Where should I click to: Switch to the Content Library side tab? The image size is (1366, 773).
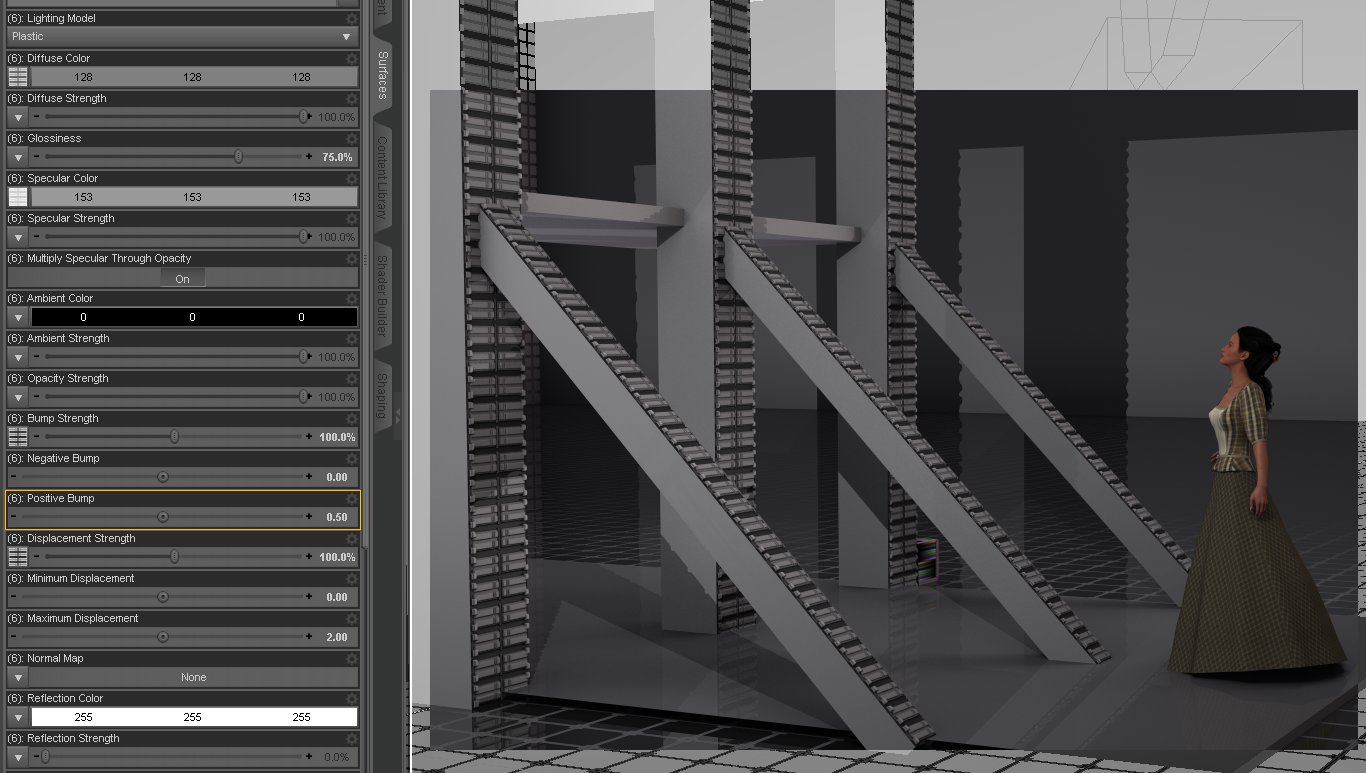[383, 178]
